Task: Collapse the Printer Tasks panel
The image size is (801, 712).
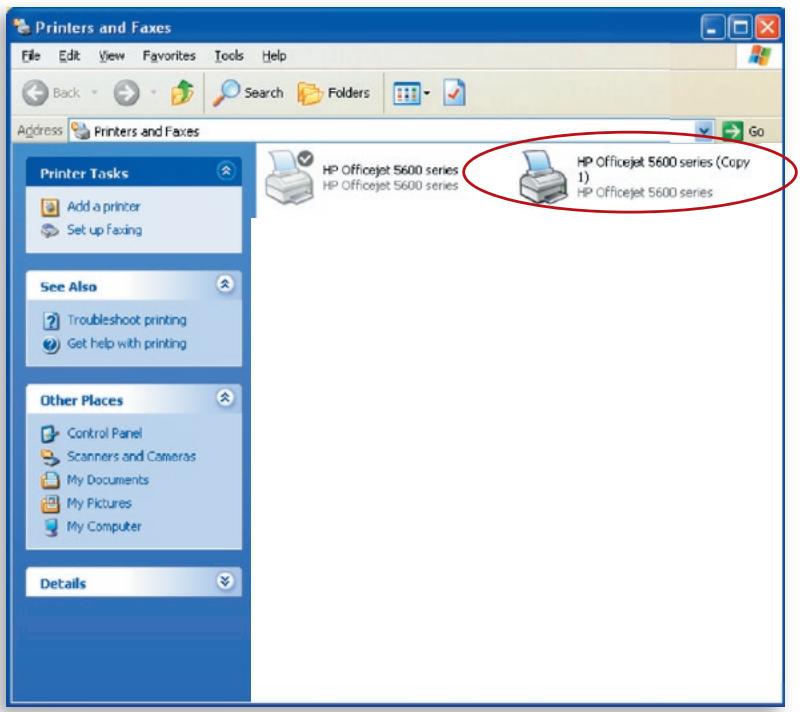Action: pyautogui.click(x=226, y=171)
